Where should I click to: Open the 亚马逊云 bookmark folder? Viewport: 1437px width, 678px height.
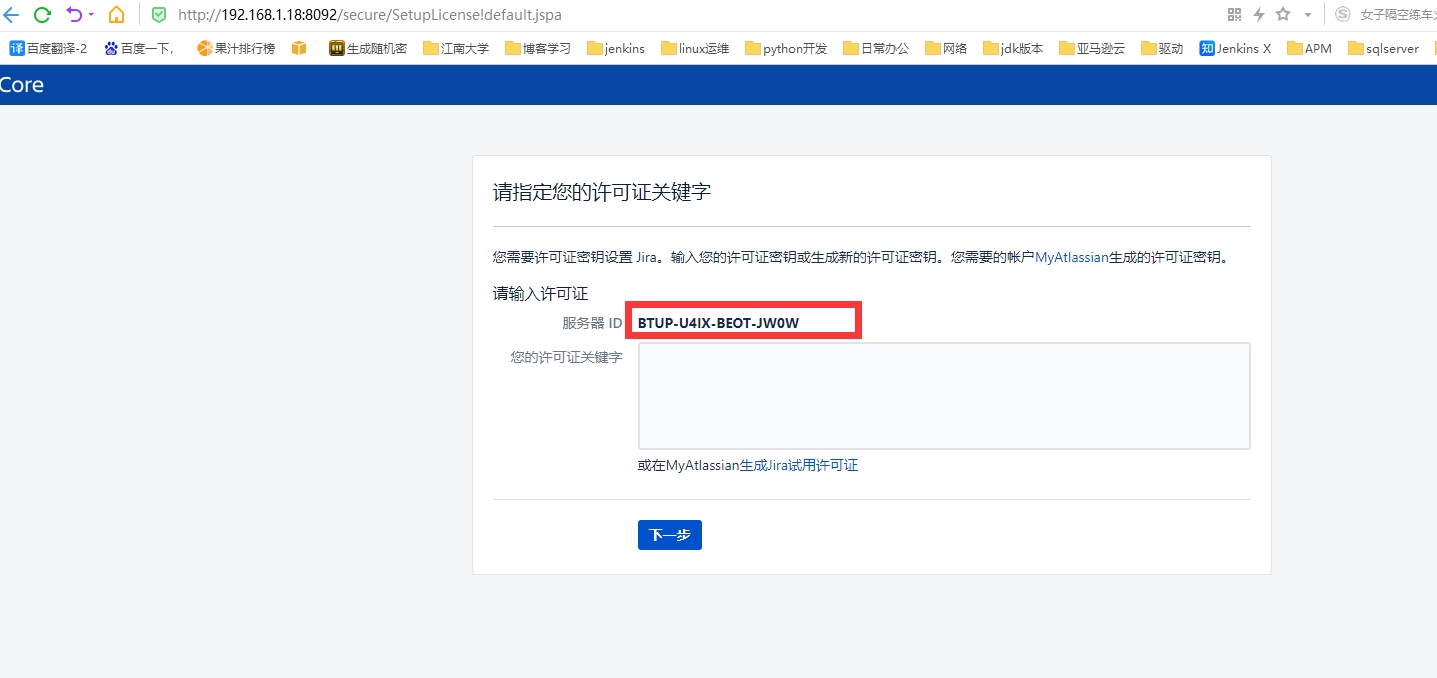[1093, 48]
